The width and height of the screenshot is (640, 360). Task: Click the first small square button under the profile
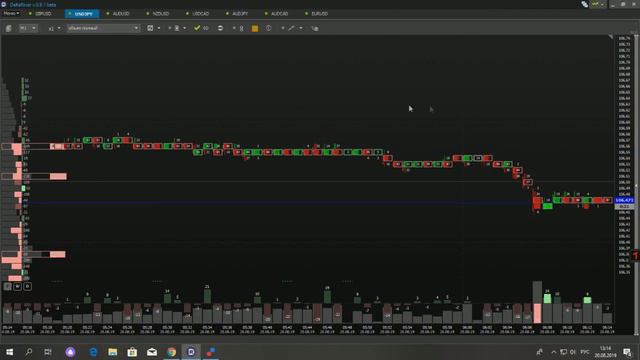pos(7,287)
